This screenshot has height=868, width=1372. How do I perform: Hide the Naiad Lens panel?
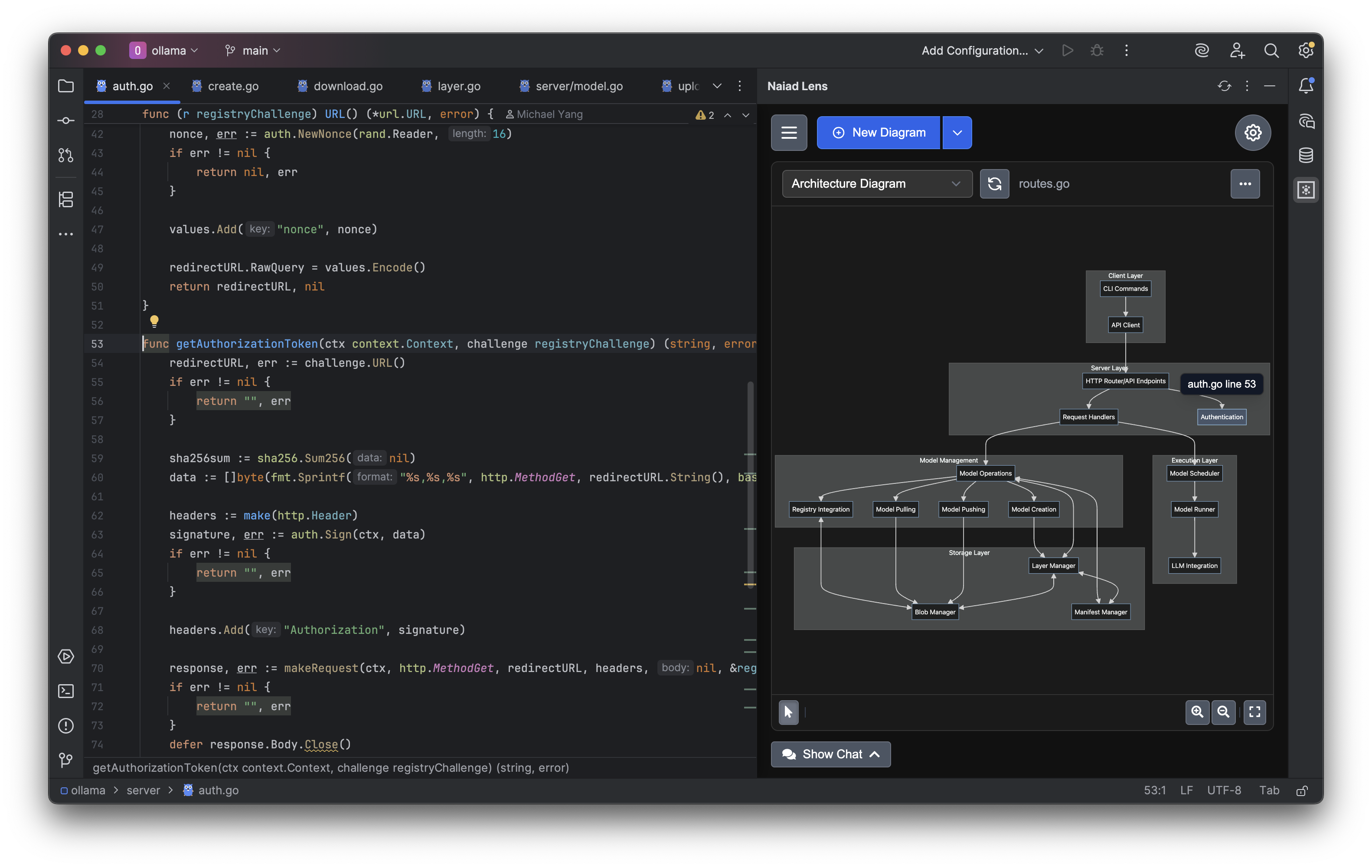[1269, 86]
